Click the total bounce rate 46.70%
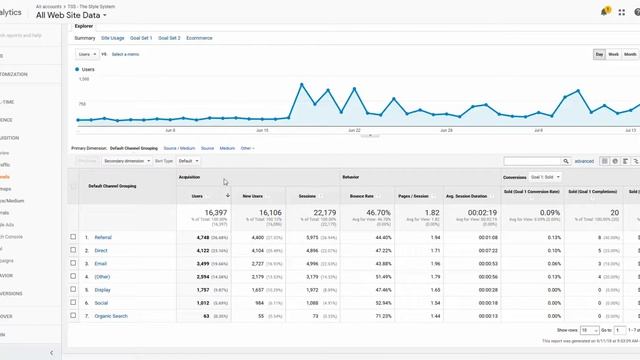This screenshot has width=640, height=360. (x=378, y=213)
